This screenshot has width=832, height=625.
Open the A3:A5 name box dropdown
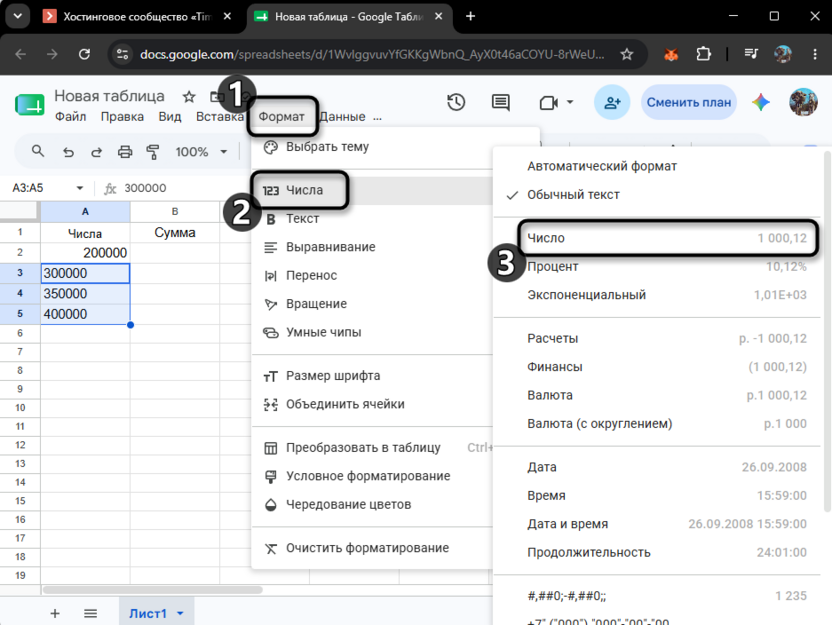[x=80, y=188]
